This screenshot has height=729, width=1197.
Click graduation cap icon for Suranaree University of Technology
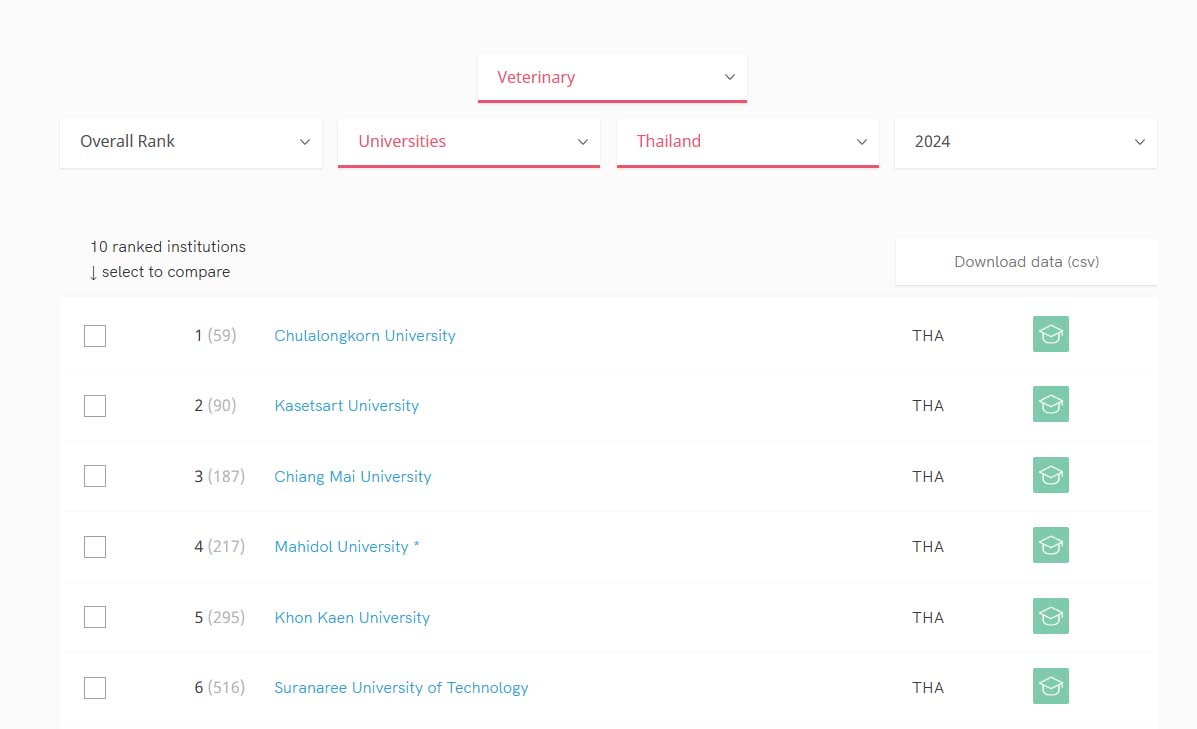[x=1050, y=686]
